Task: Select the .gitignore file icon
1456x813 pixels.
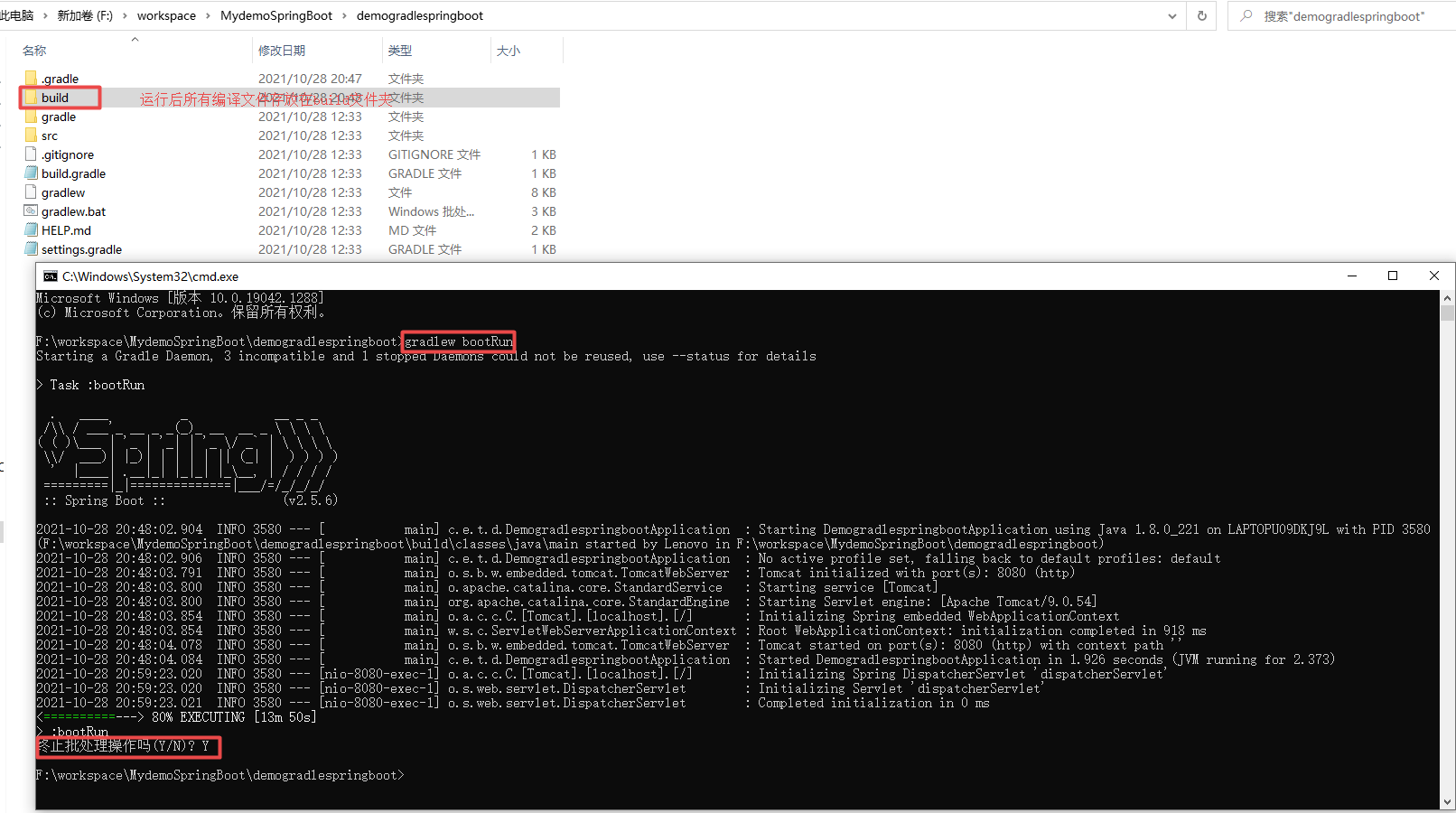Action: click(x=30, y=154)
